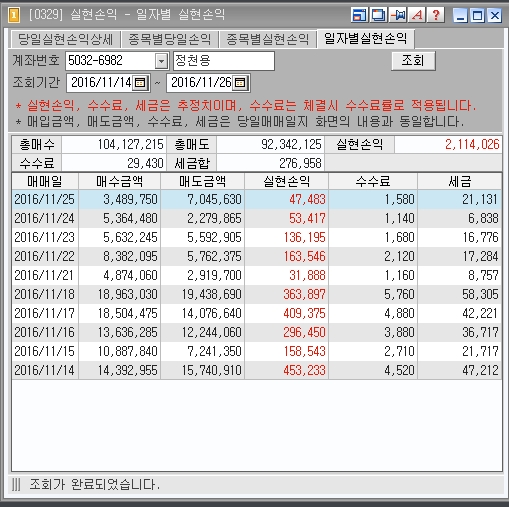
Task: Click the account holder name field
Action: (x=224, y=61)
